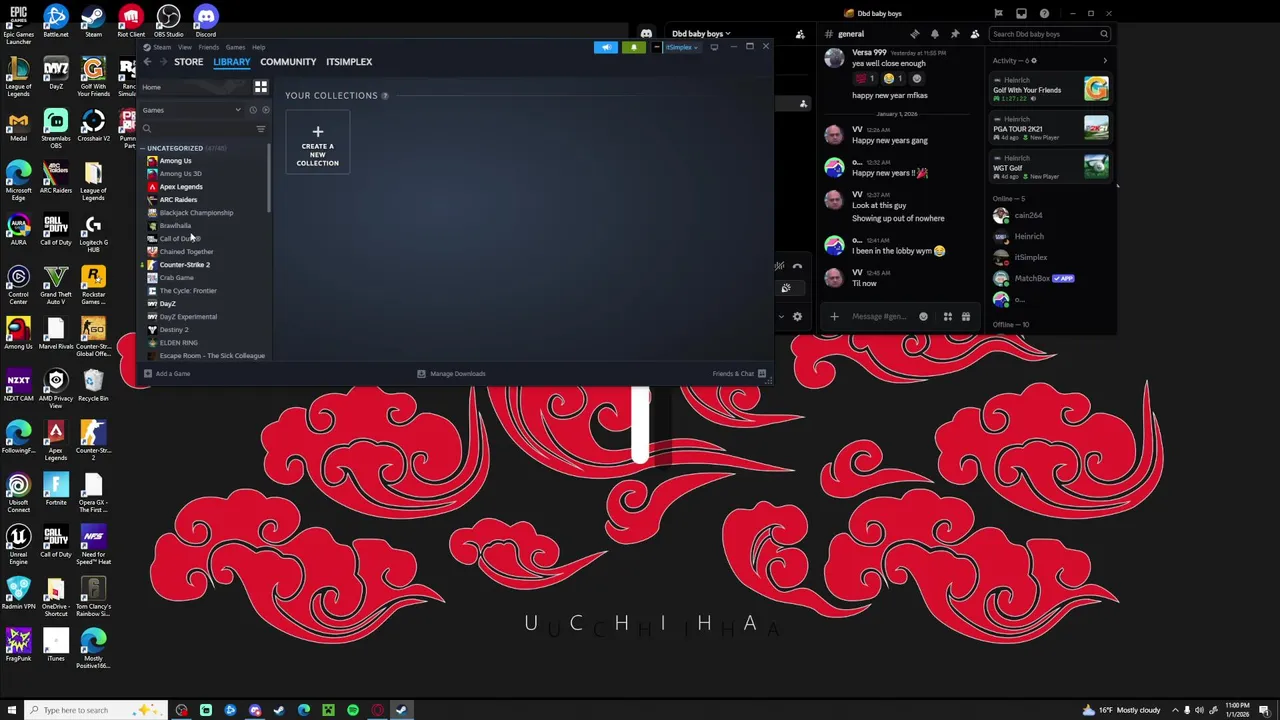Select Apex Legends in Steam library list

click(181, 187)
